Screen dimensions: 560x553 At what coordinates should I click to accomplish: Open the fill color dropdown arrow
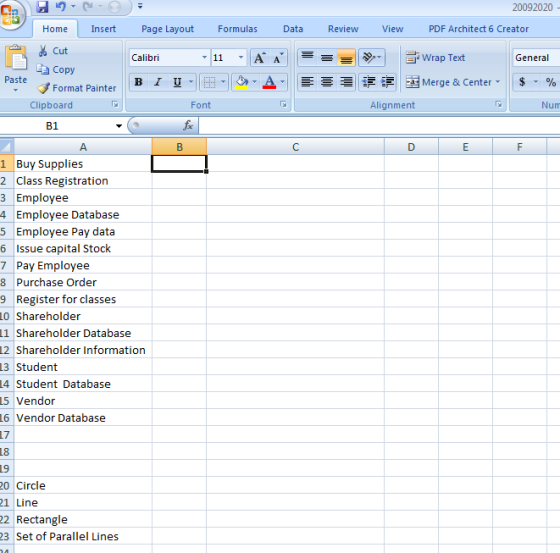click(x=255, y=82)
